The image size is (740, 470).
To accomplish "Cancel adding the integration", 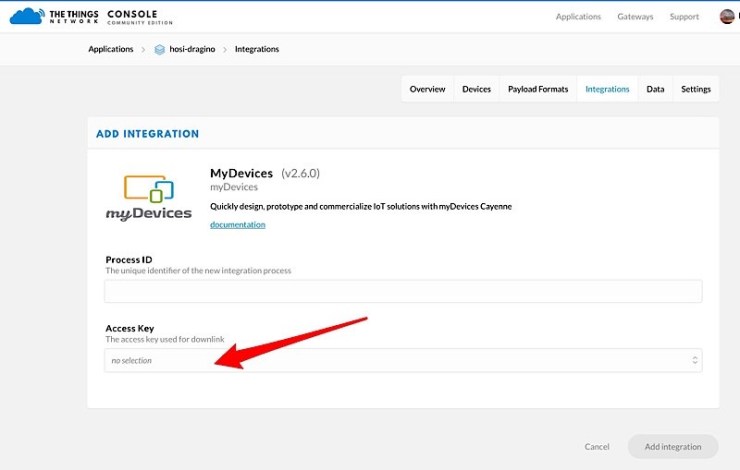I will [x=597, y=446].
